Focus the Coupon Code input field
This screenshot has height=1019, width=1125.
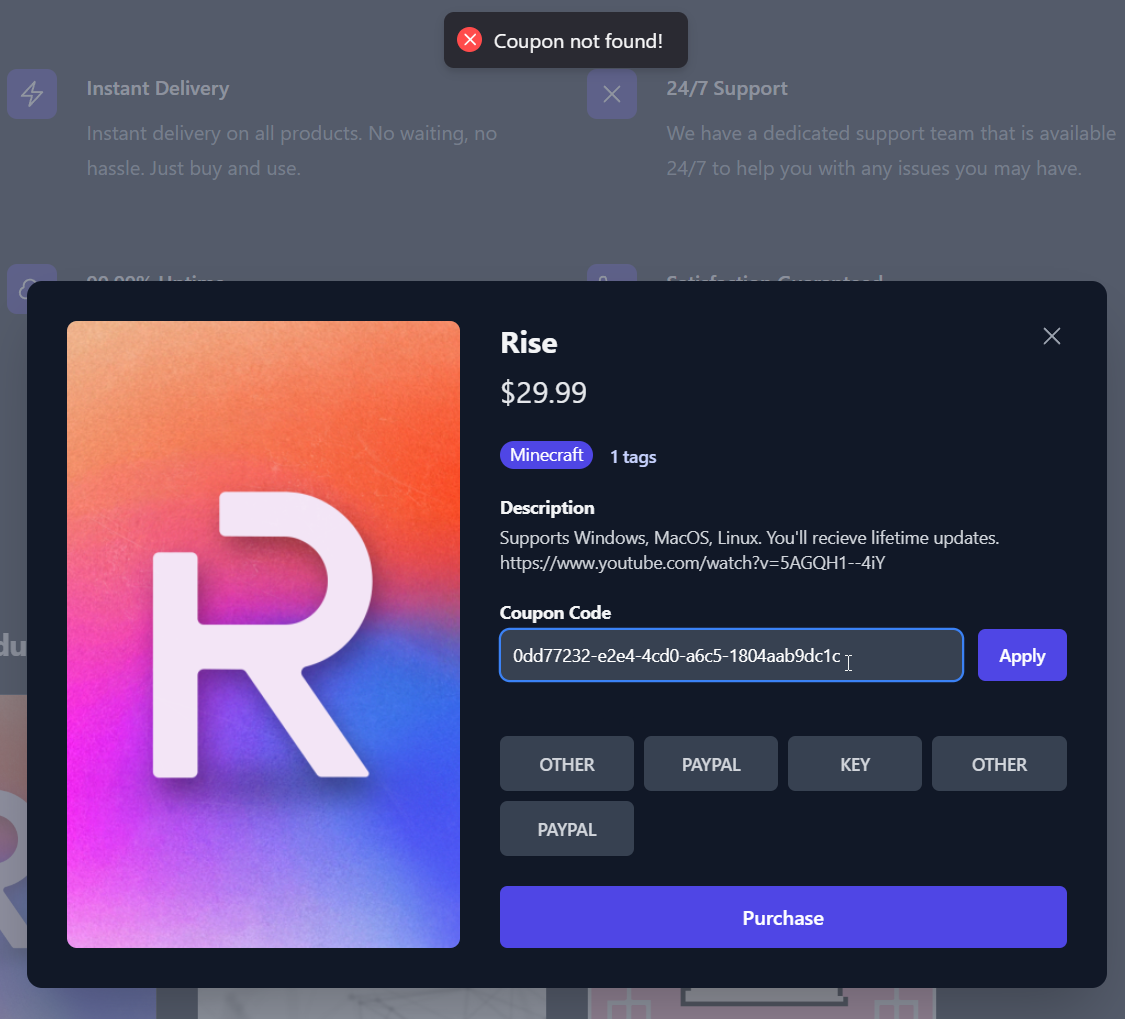pyautogui.click(x=730, y=656)
